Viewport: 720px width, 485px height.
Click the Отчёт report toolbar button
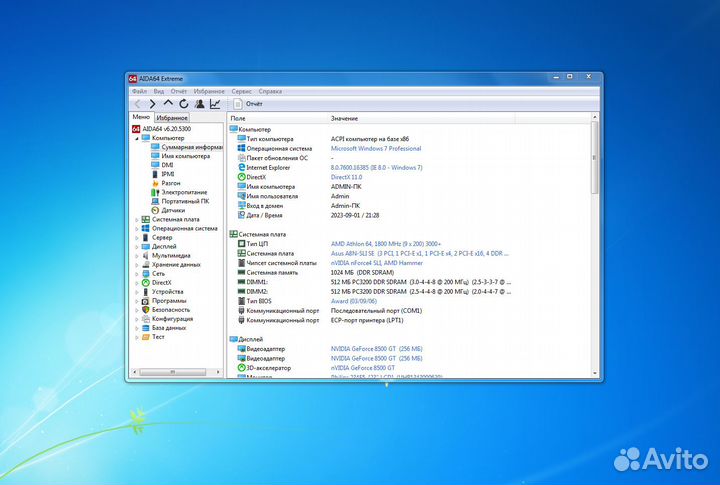pyautogui.click(x=248, y=103)
